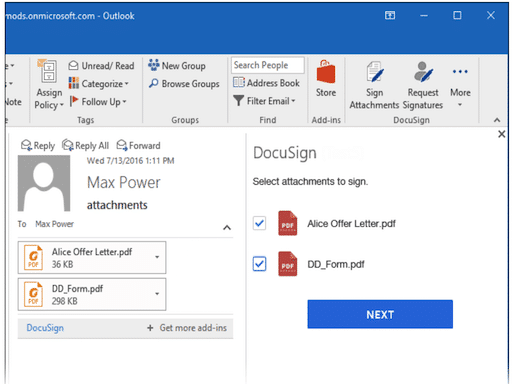Screen dimensions: 512x384
Task: Uncheck Alice Offer Letter.pdf checkbox
Action: (259, 223)
